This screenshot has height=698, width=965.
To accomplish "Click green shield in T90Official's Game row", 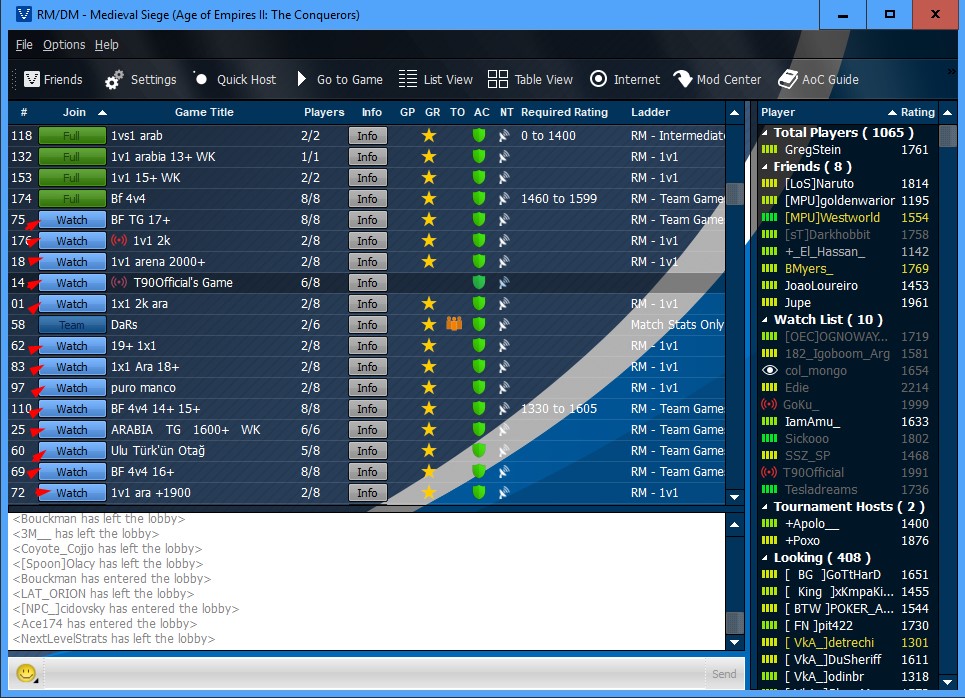I will (x=479, y=283).
